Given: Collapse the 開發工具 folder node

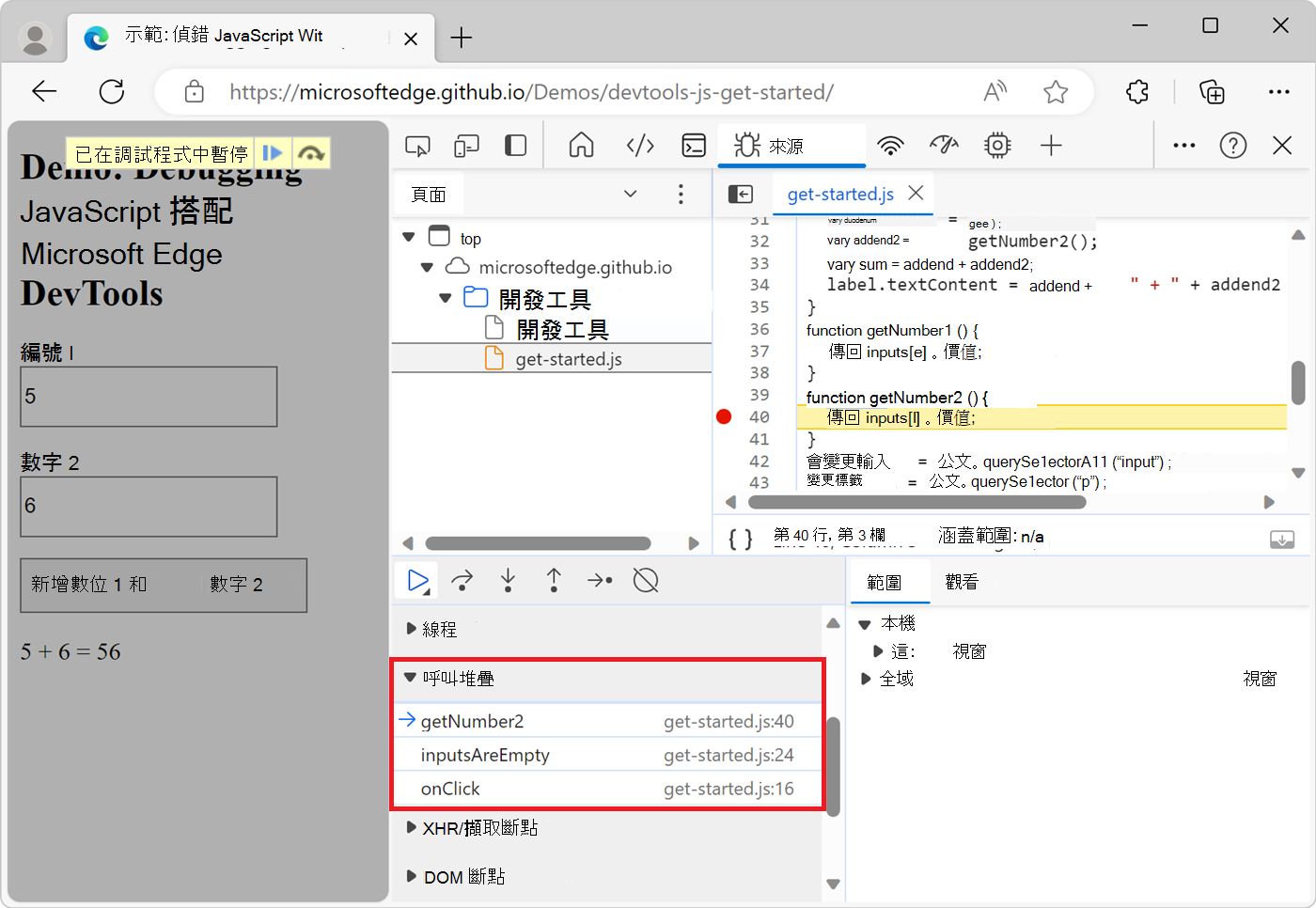Looking at the screenshot, I should (445, 299).
